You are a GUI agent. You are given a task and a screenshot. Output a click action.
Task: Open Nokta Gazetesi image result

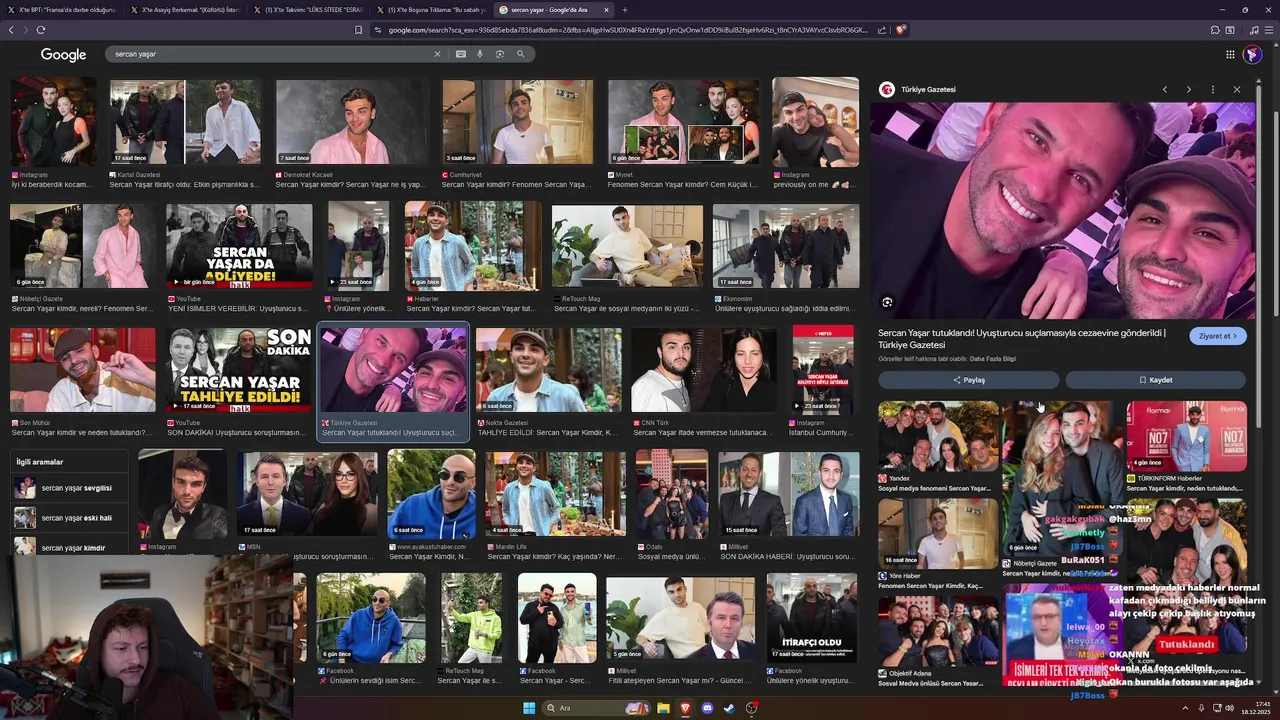[x=548, y=370]
